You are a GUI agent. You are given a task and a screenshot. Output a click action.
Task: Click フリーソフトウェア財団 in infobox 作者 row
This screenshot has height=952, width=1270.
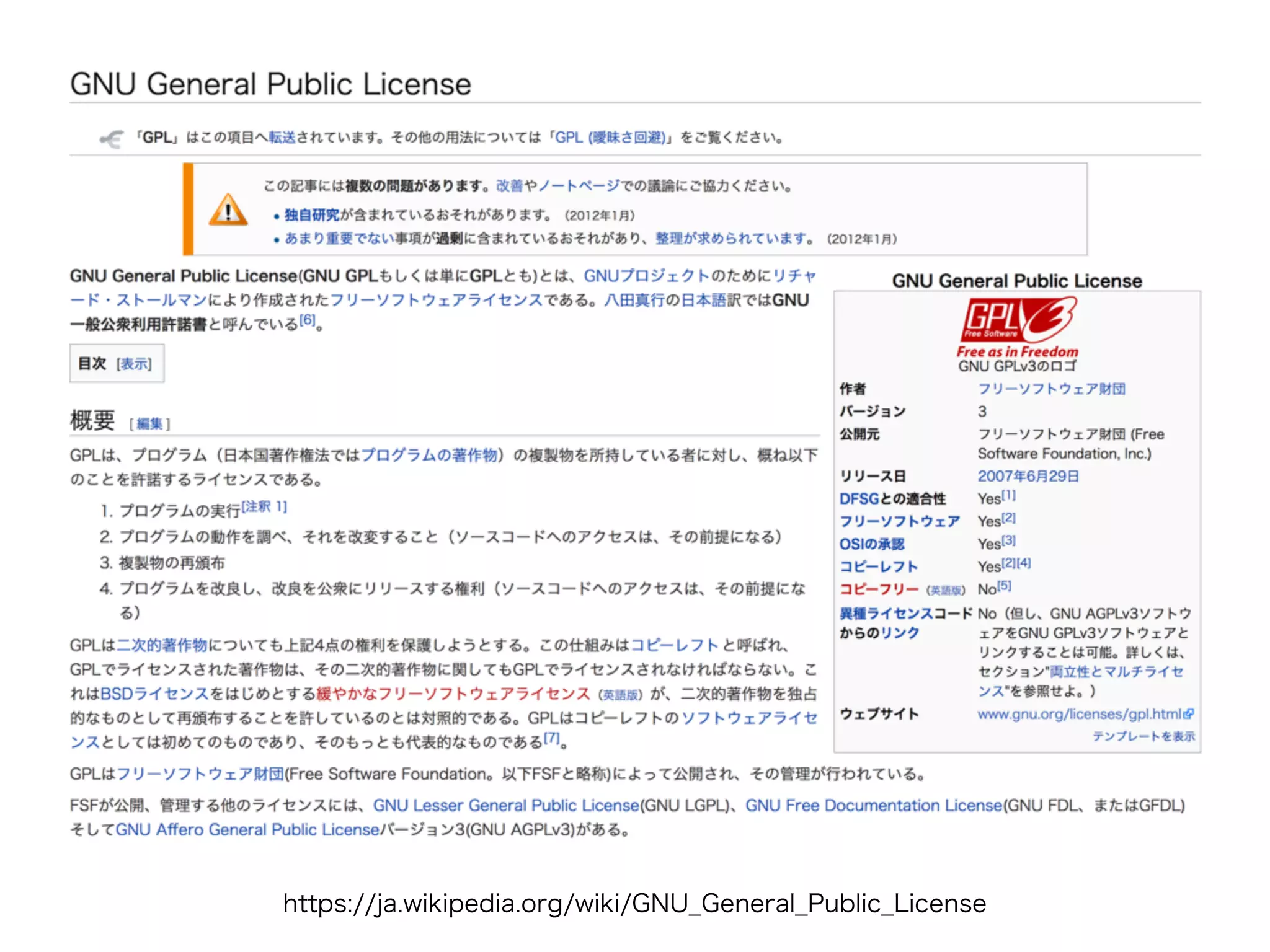pyautogui.click(x=1052, y=389)
